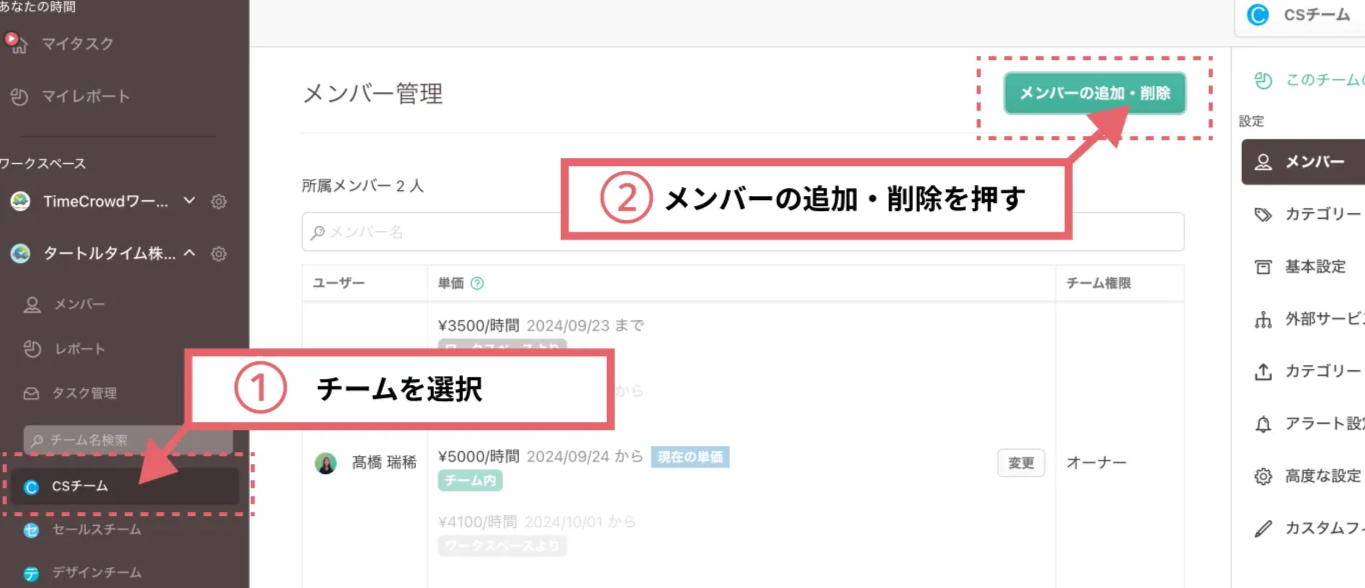Image resolution: width=1365 pixels, height=588 pixels.
Task: Click 変更 button for 高橋 瑞稀
Action: (1020, 463)
